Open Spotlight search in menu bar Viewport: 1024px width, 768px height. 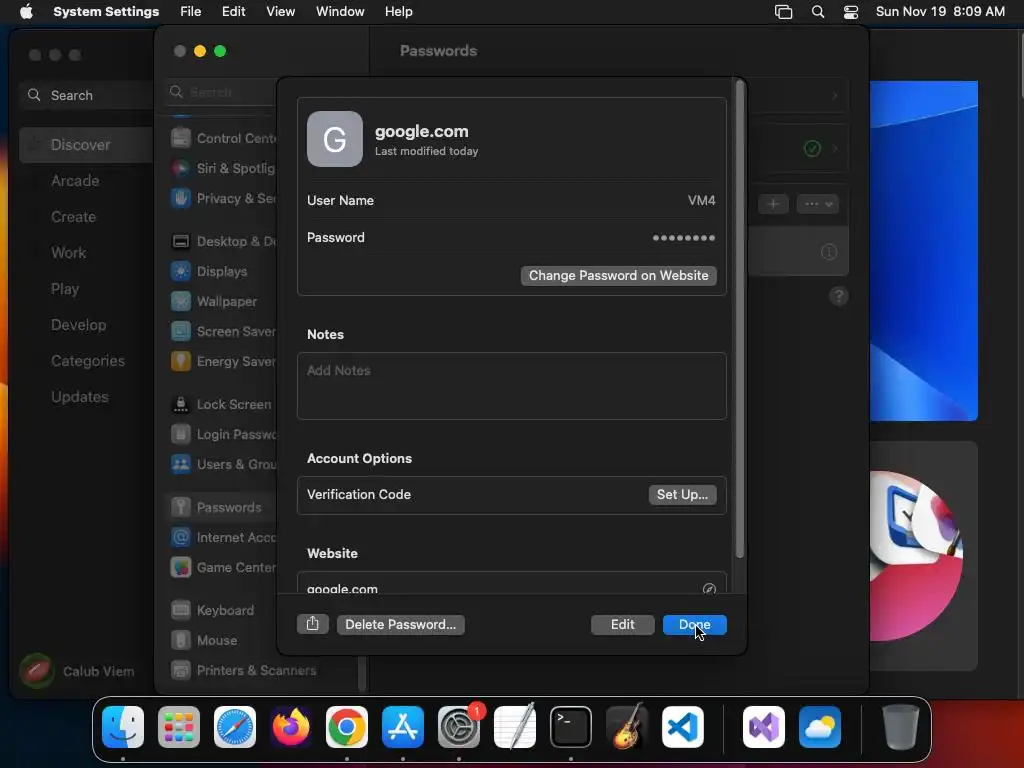tap(818, 12)
